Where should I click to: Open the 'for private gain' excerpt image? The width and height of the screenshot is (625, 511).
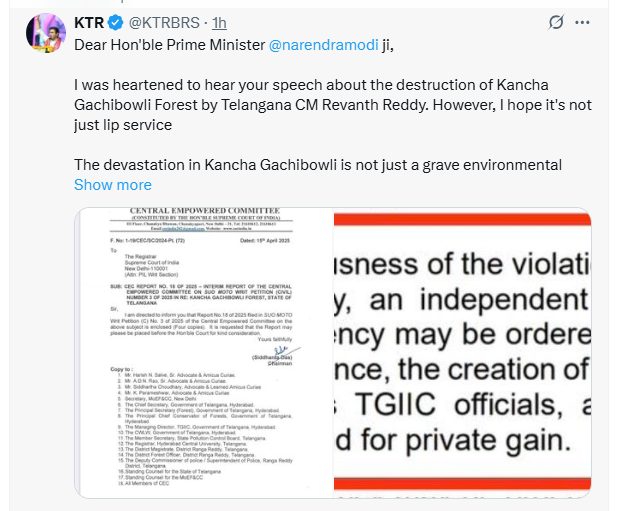pyautogui.click(x=462, y=353)
